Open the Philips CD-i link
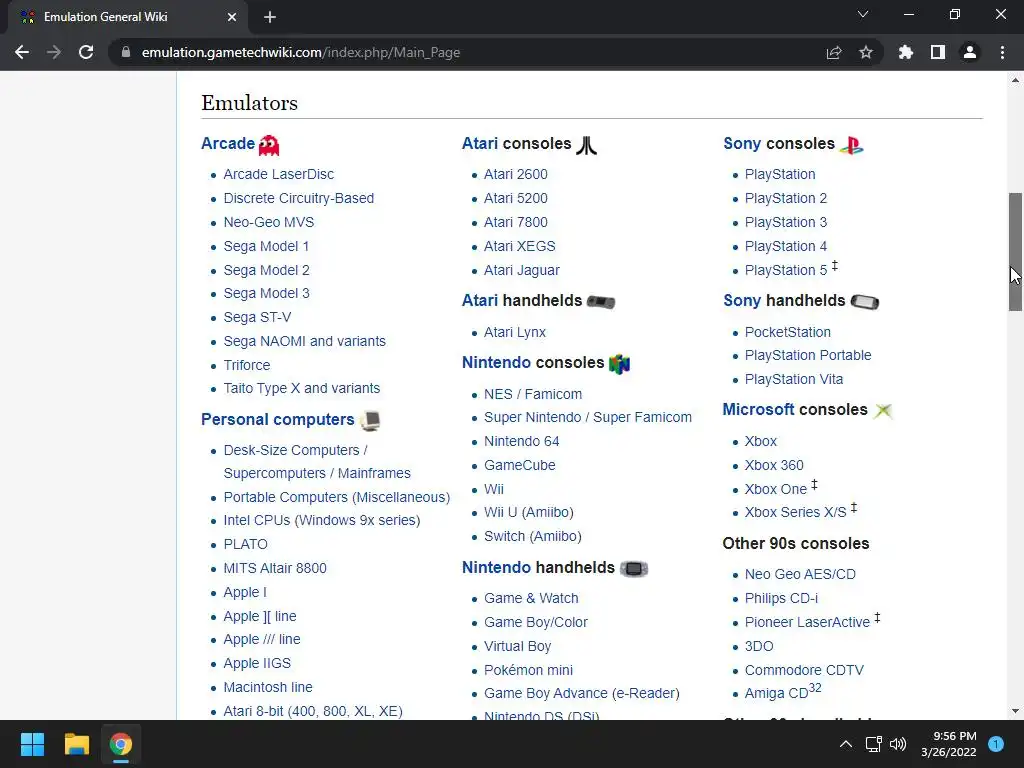 781,598
